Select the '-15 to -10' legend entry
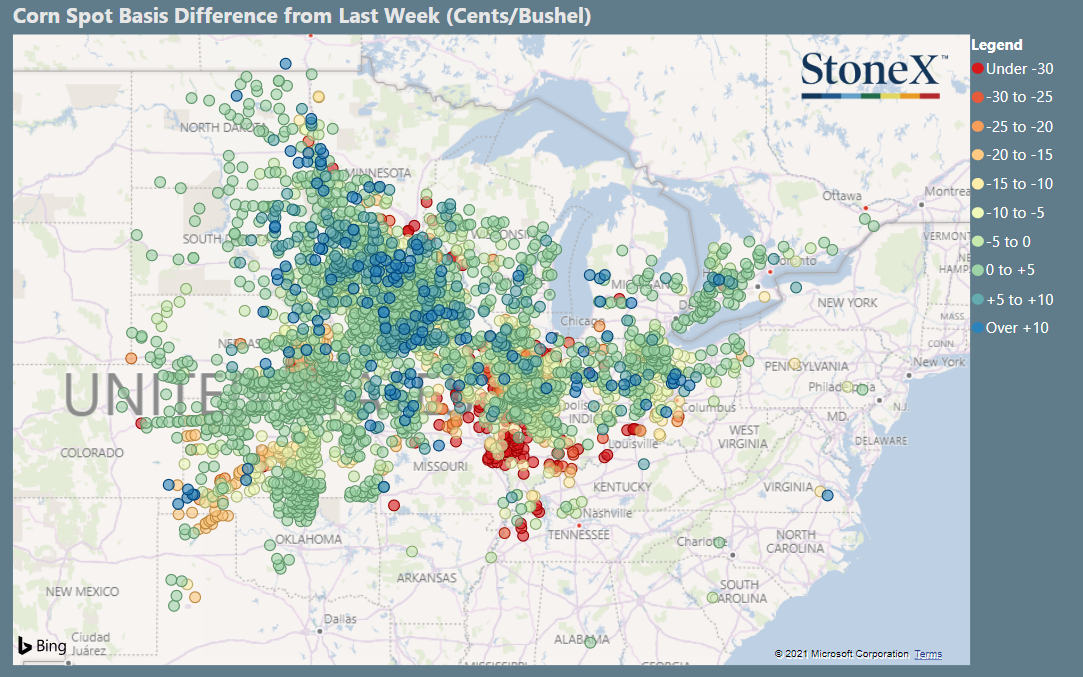The width and height of the screenshot is (1083, 677). tap(1013, 184)
